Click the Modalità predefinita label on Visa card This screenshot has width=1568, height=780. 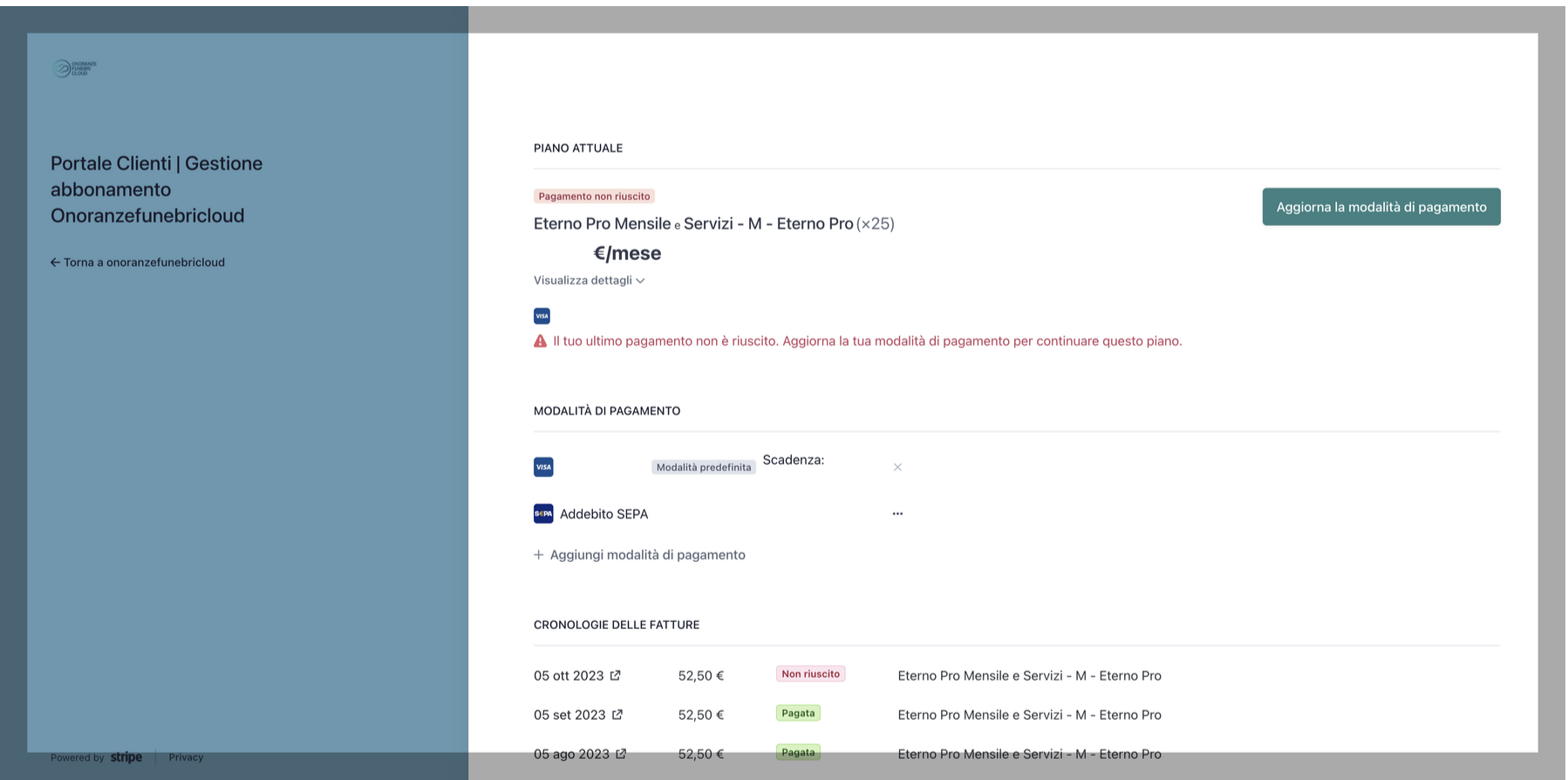coord(703,468)
